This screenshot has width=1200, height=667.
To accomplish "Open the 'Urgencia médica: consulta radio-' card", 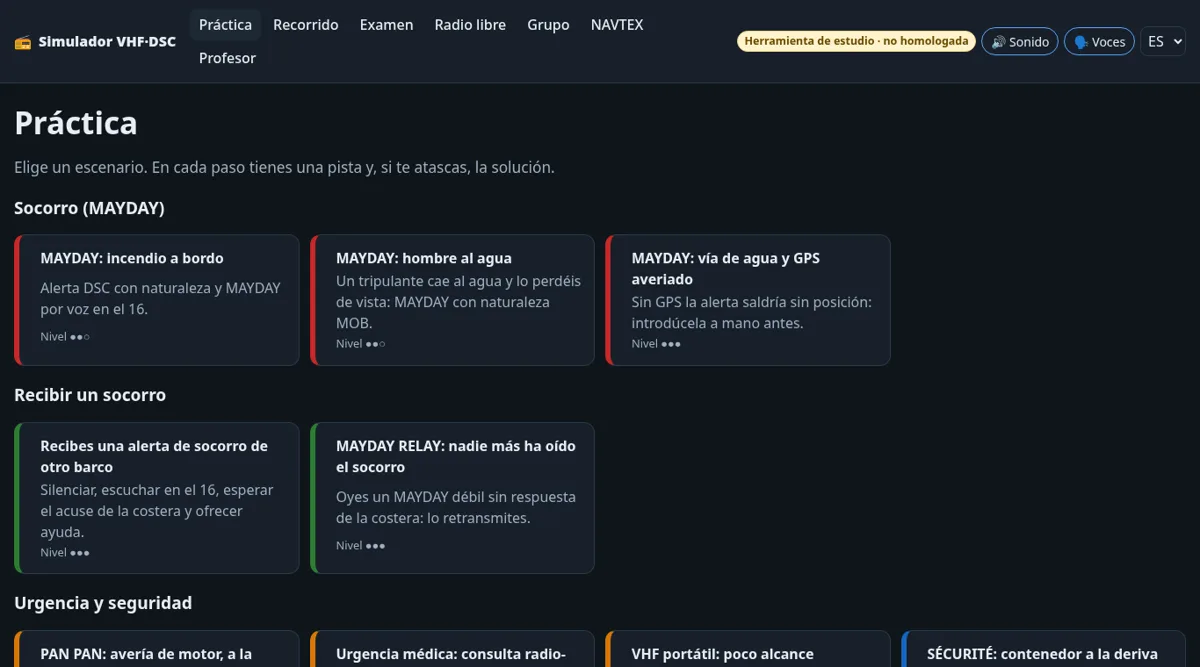I will click(452, 649).
